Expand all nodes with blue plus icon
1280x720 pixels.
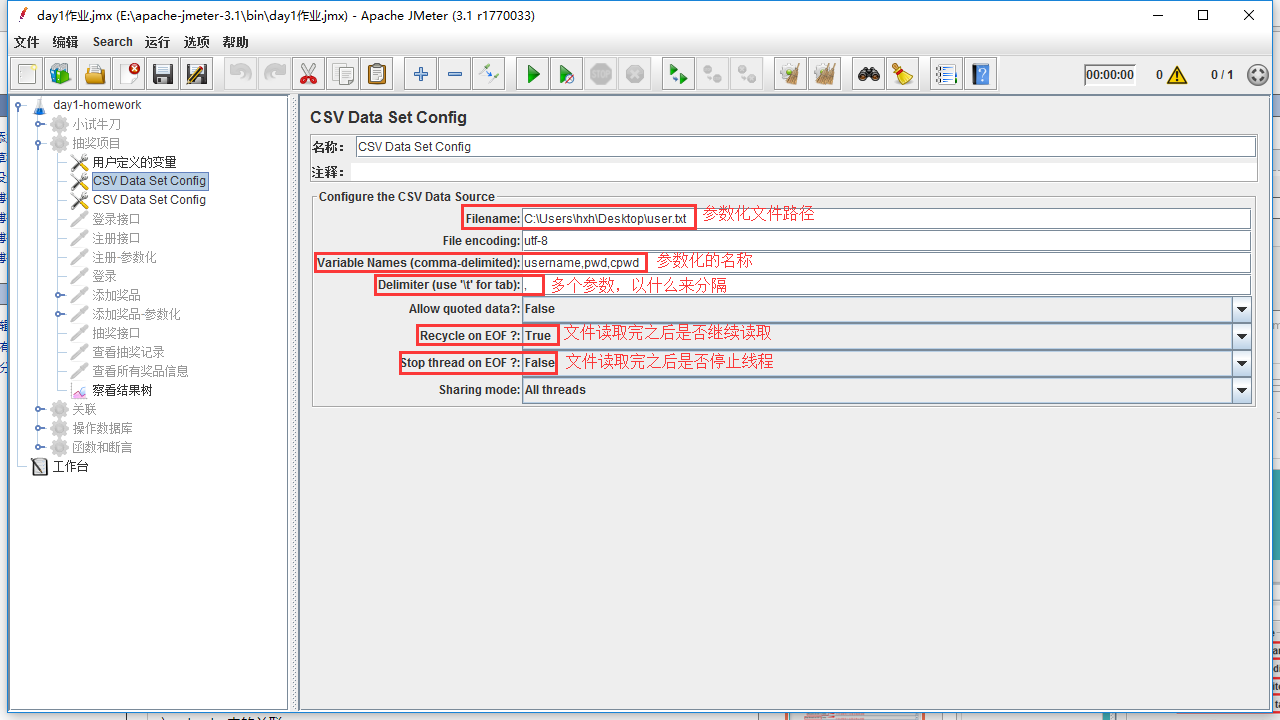[420, 74]
